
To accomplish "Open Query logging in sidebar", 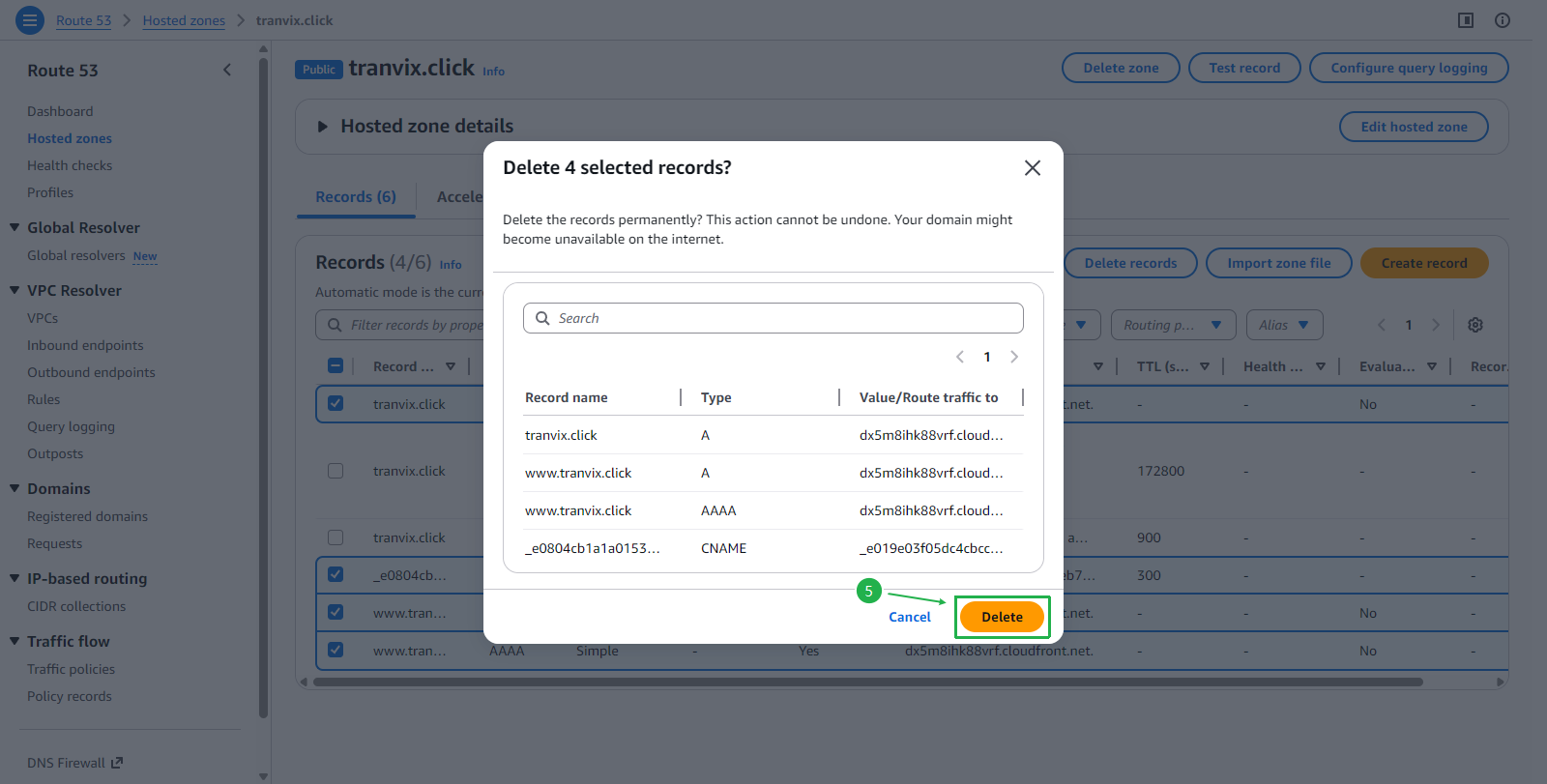I will pos(71,426).
